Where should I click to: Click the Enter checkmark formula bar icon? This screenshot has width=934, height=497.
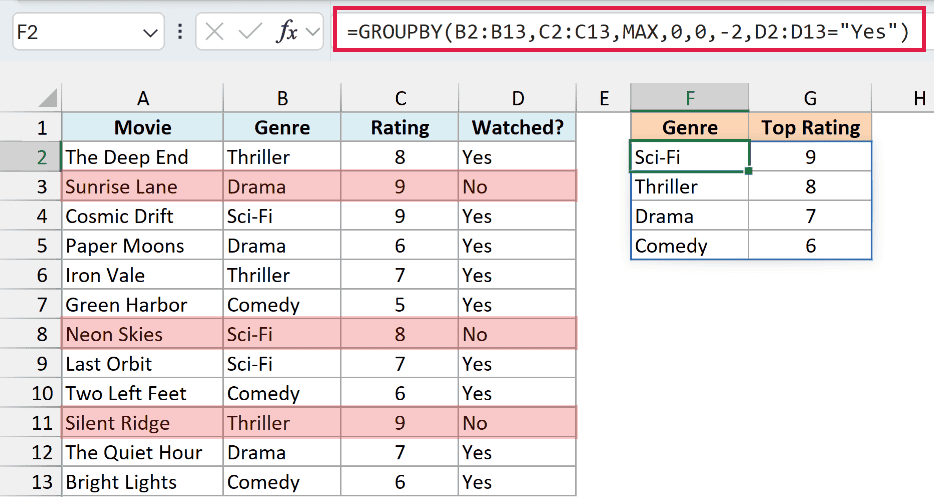tap(250, 32)
